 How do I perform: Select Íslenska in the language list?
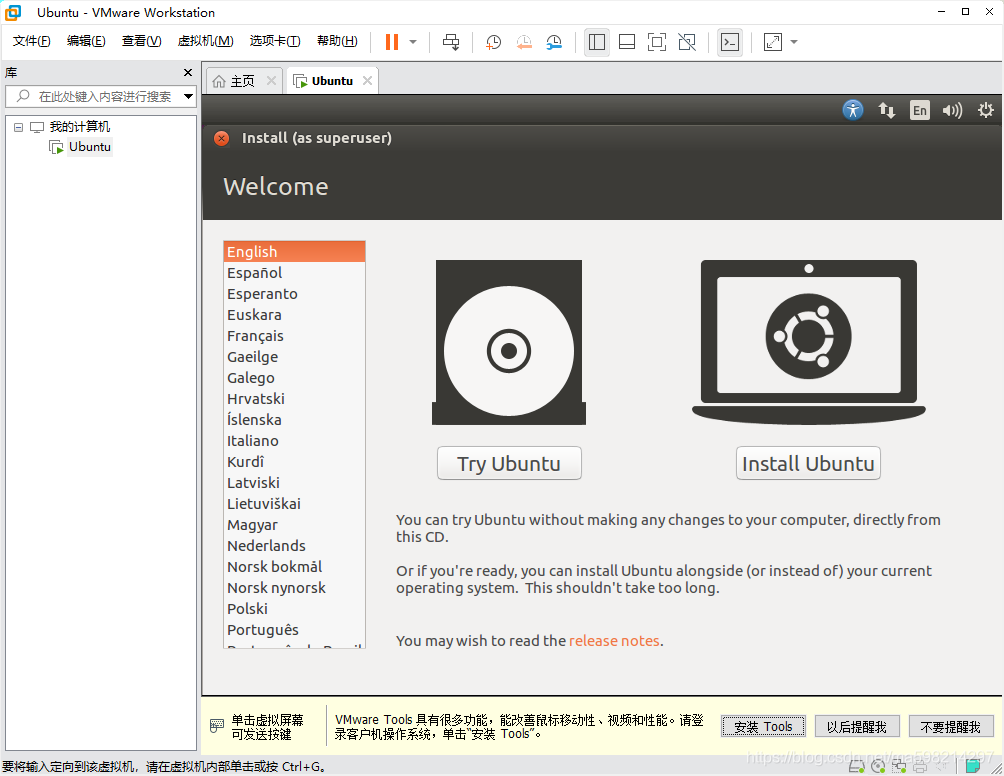[x=295, y=420]
